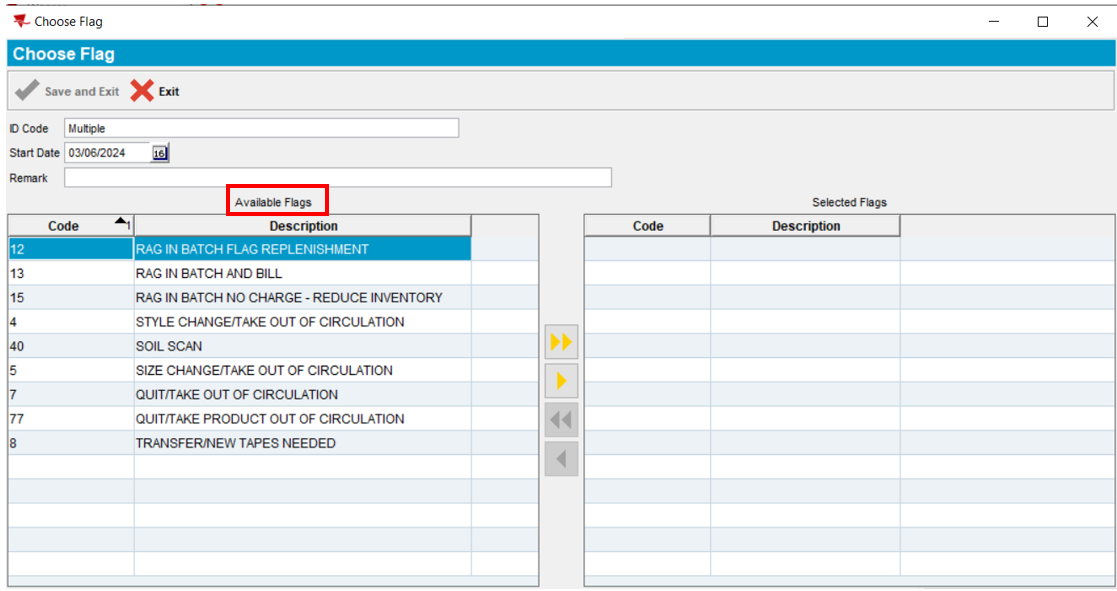Click Selected Flags Description column header

(805, 226)
